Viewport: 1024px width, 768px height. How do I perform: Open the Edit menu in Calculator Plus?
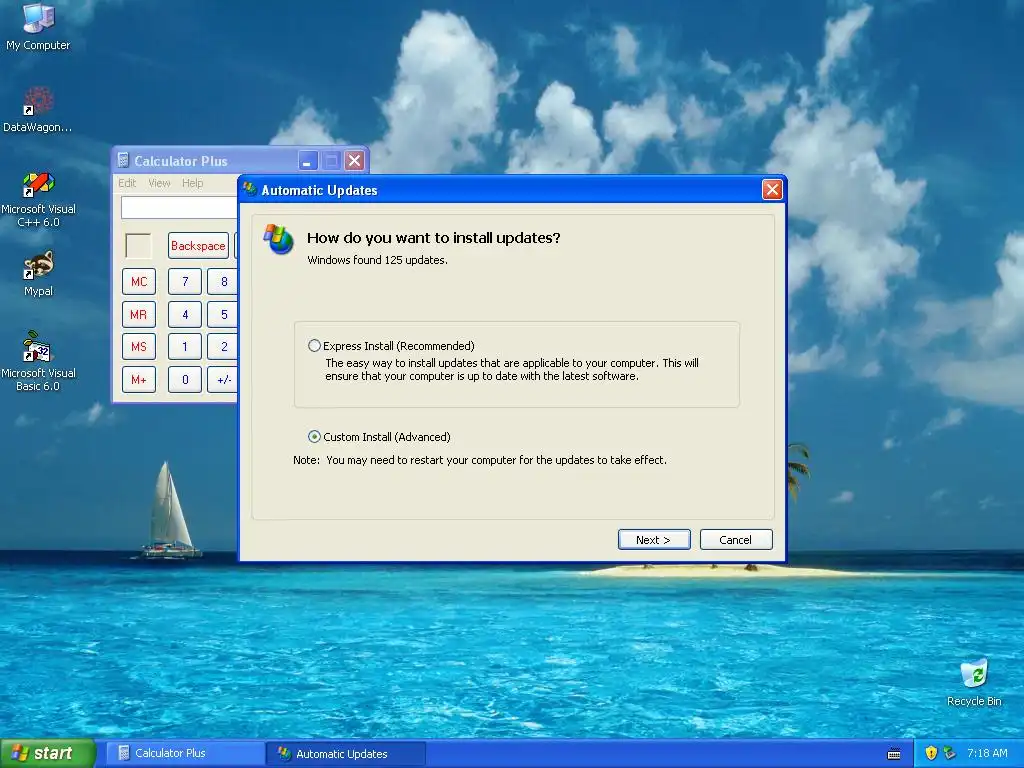click(x=127, y=183)
